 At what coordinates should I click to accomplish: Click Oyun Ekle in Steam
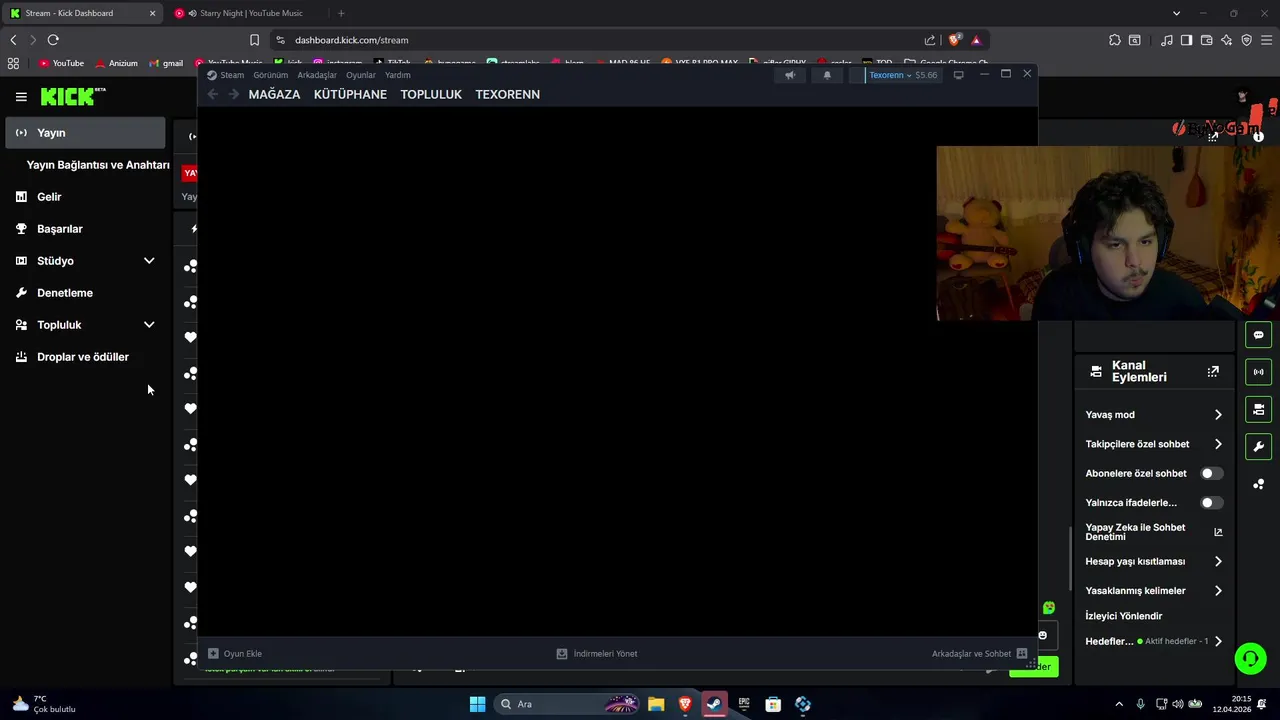(235, 654)
